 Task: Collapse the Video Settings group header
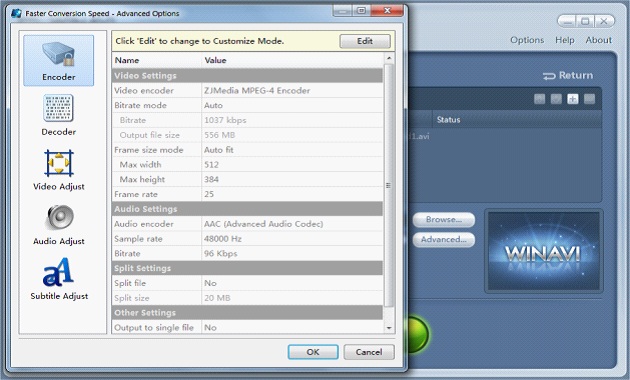247,76
